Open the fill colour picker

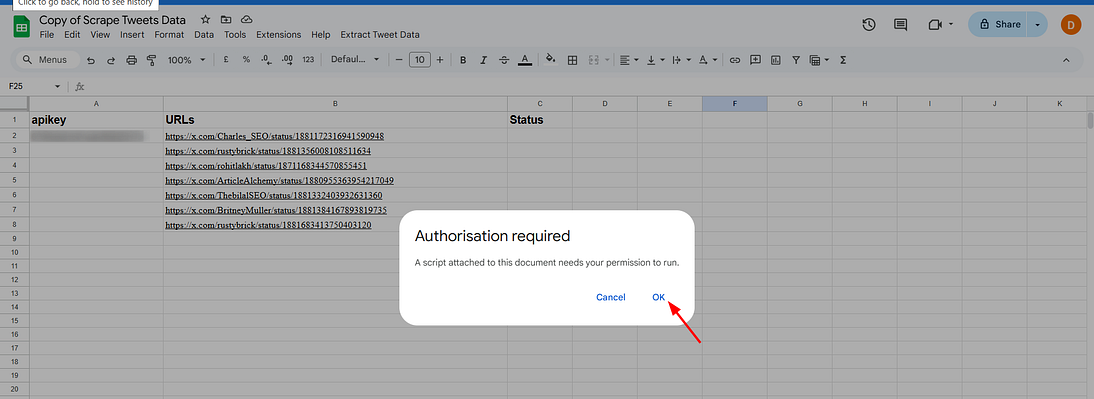click(550, 60)
